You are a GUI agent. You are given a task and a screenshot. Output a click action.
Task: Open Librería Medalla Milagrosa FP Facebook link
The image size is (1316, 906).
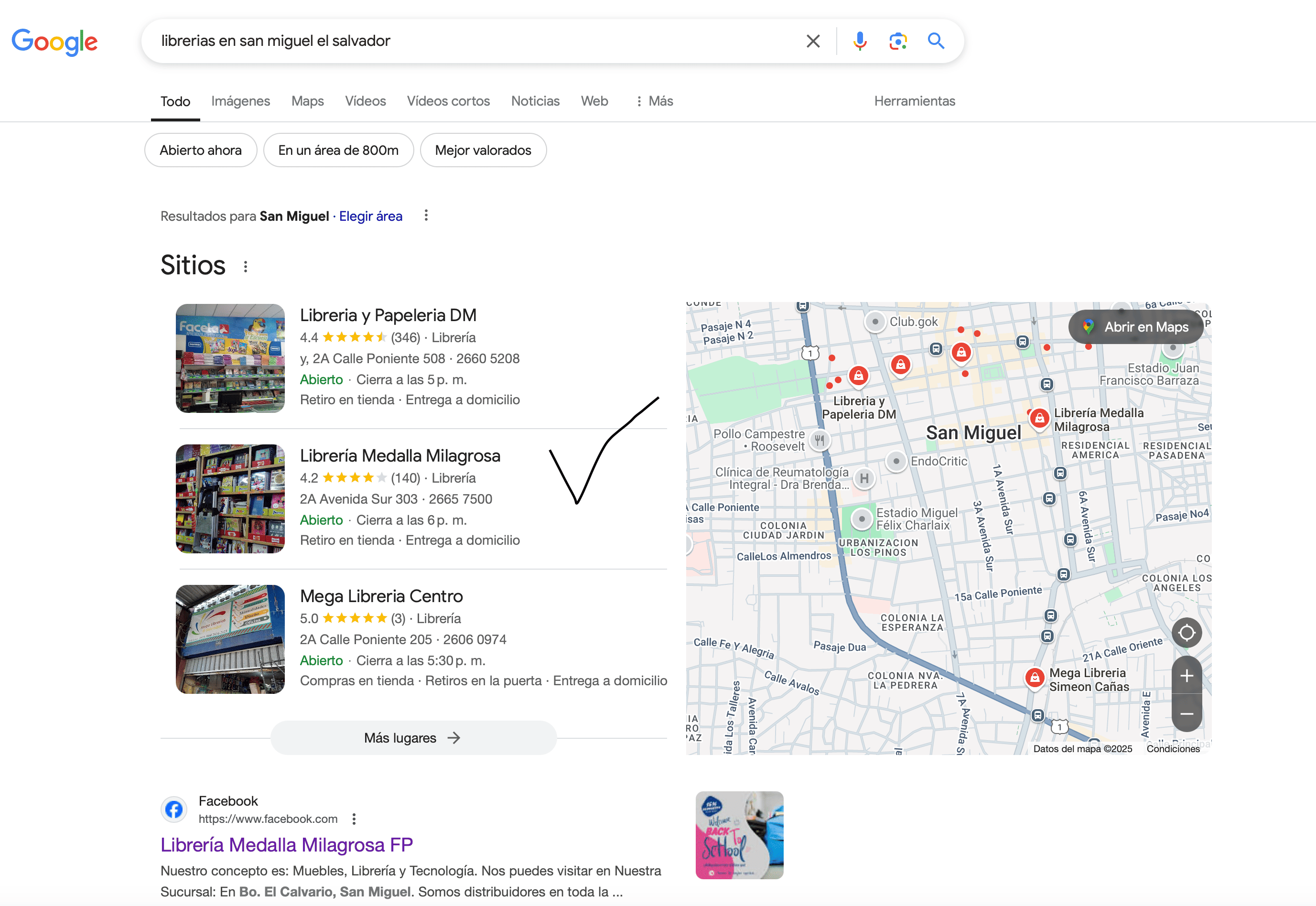point(286,845)
